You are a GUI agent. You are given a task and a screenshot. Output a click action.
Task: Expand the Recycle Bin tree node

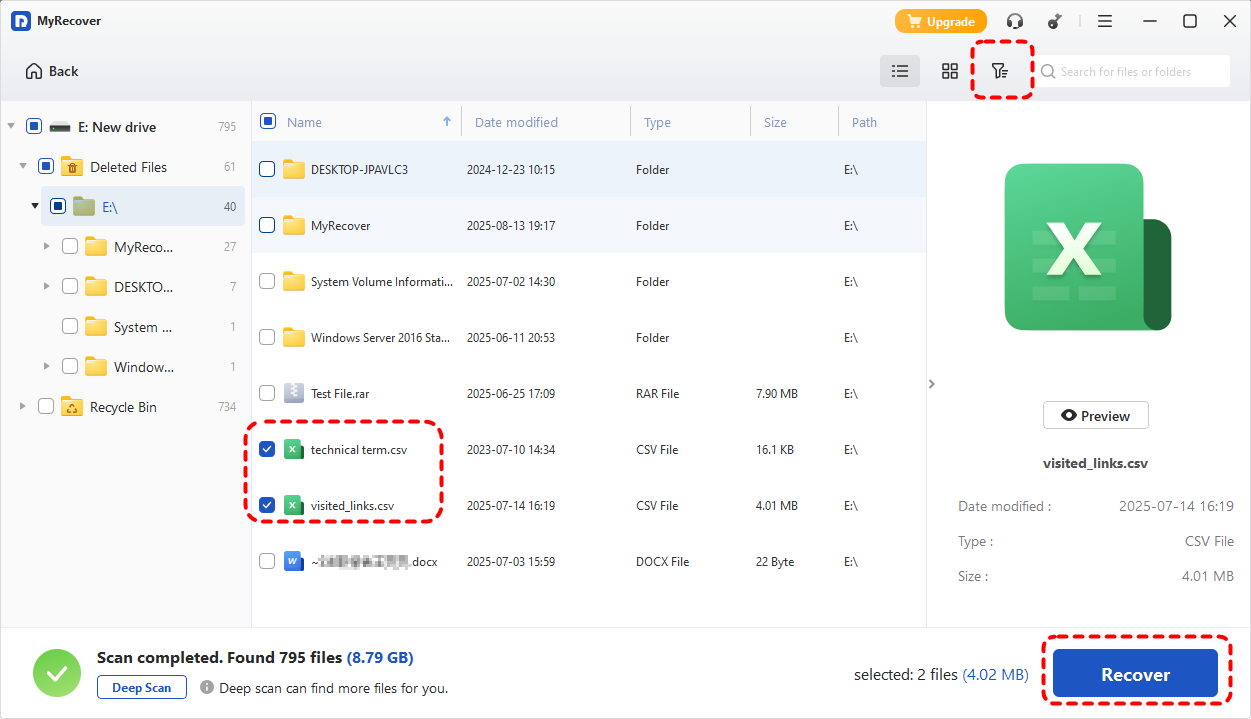23,406
